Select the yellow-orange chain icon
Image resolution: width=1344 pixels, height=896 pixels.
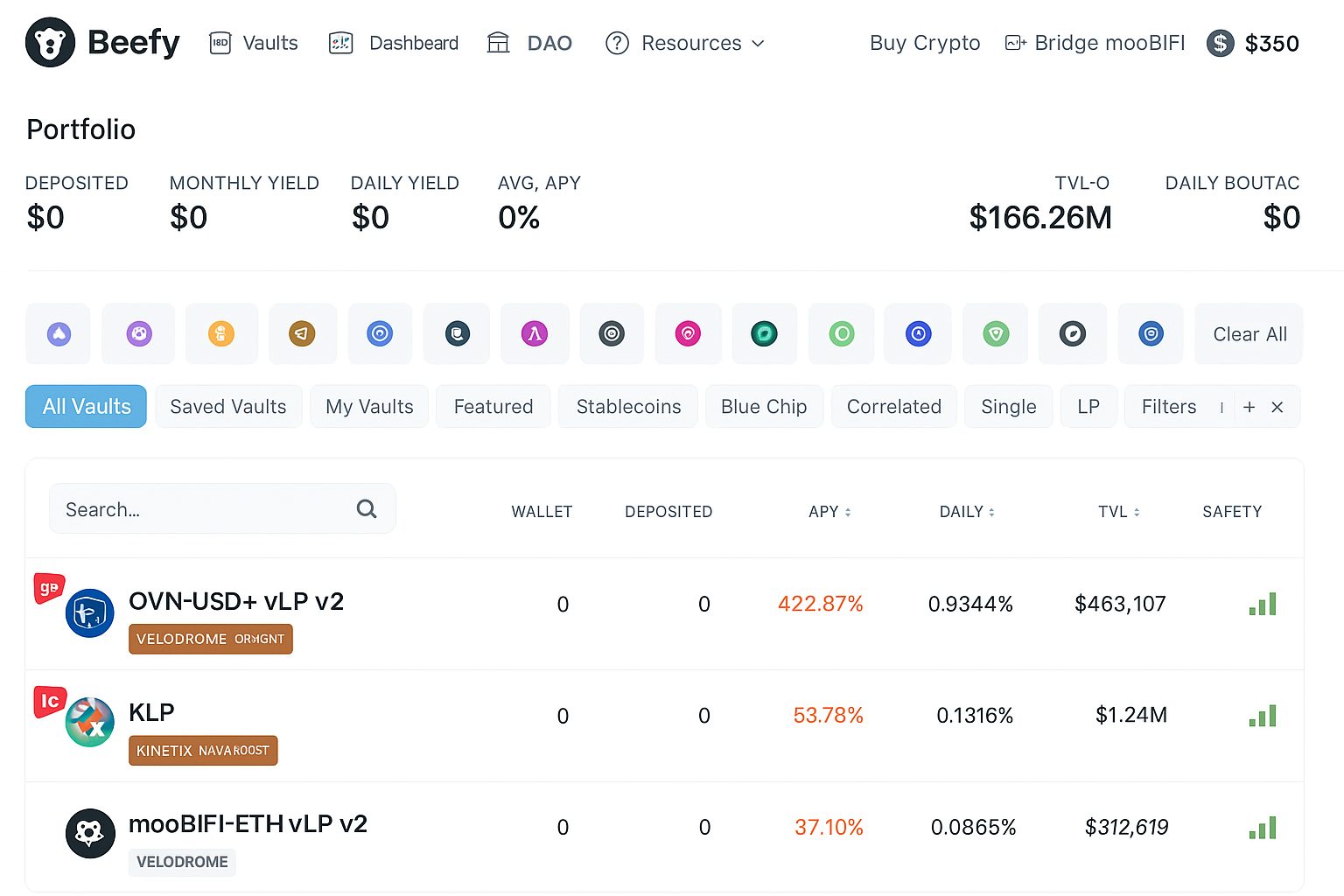[221, 333]
